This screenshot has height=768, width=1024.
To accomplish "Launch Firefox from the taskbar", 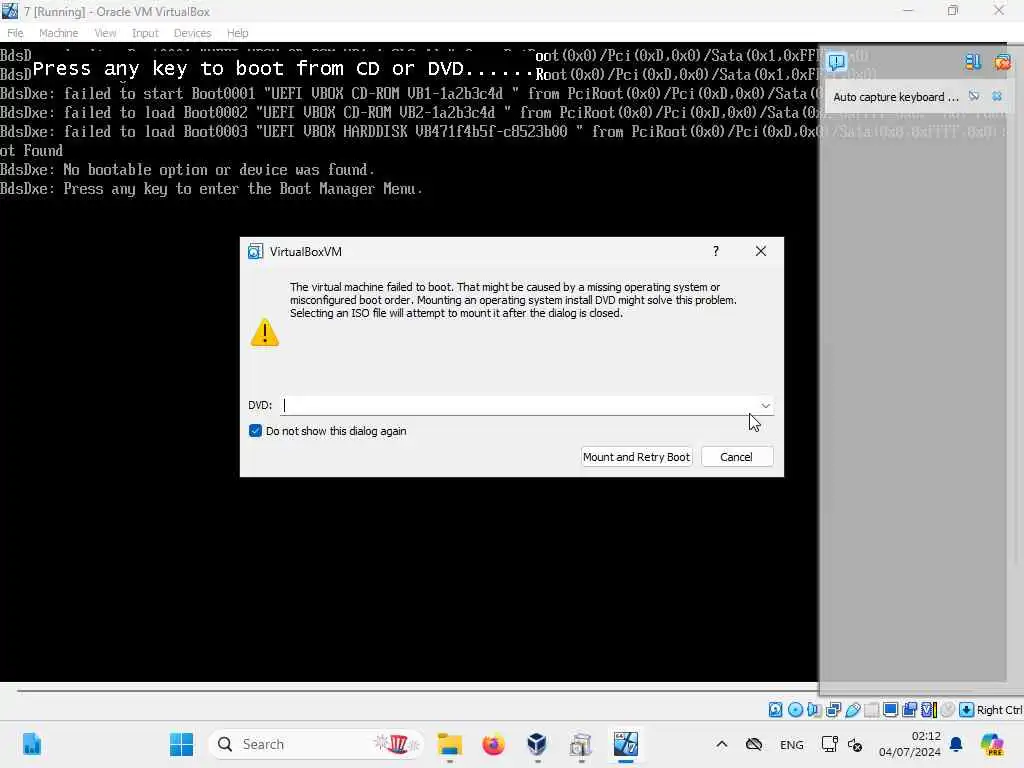I will [x=493, y=744].
